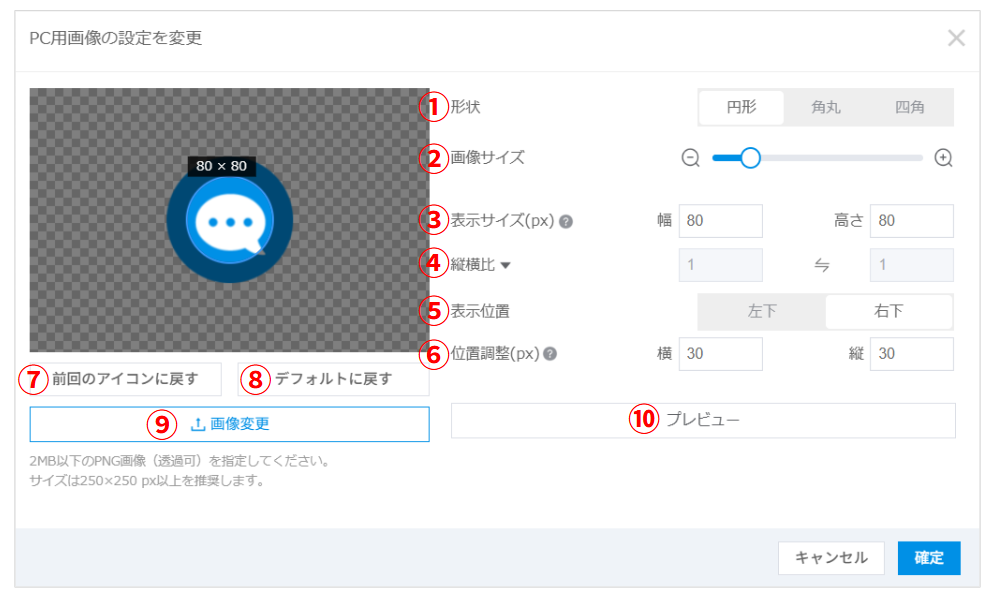Image resolution: width=990 pixels, height=593 pixels.
Task: Select the 角丸 shape option
Action: coord(826,107)
